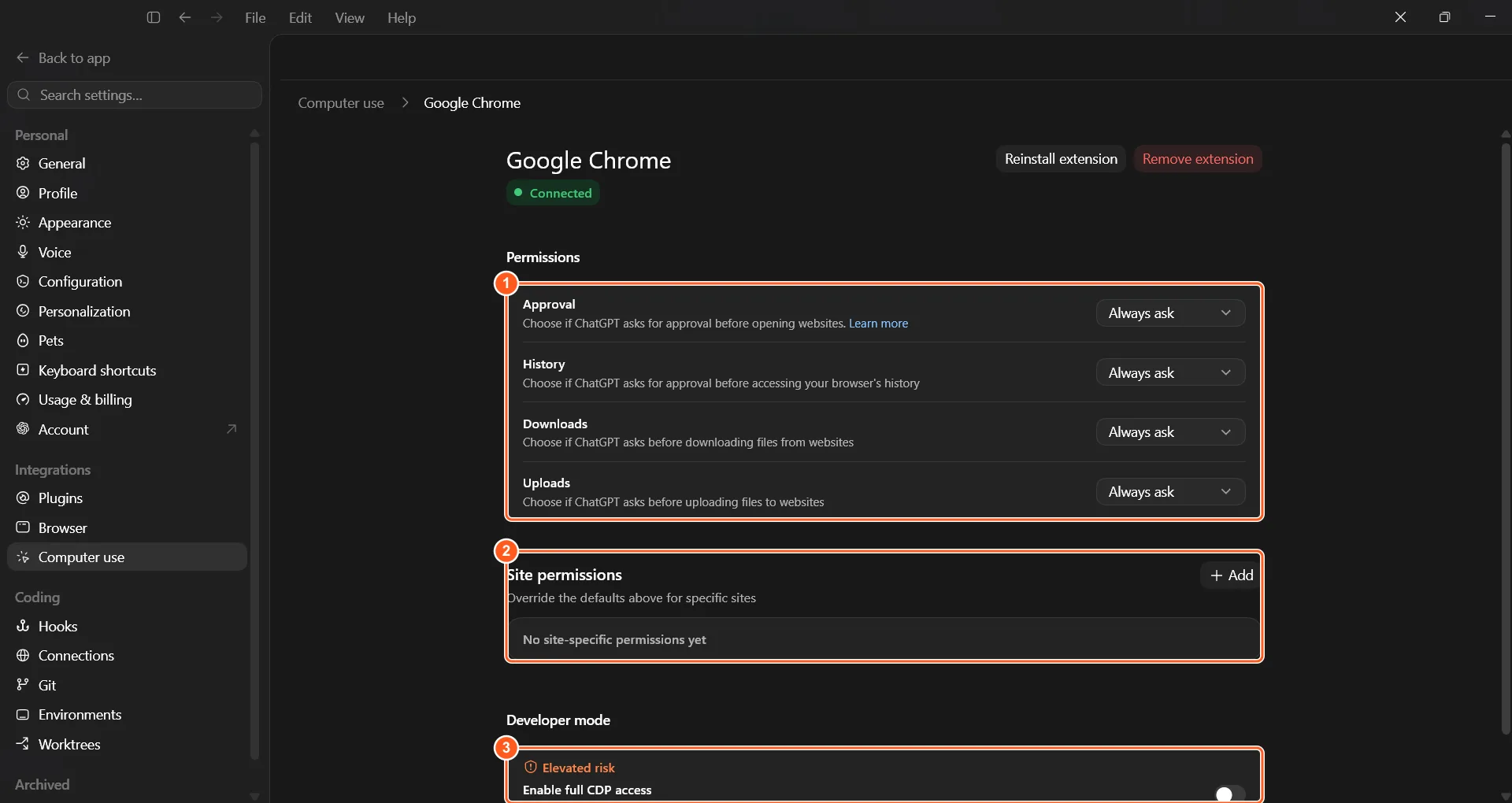Viewport: 1512px width, 803px height.
Task: Click the Keyboard shortcuts icon
Action: pyautogui.click(x=23, y=370)
